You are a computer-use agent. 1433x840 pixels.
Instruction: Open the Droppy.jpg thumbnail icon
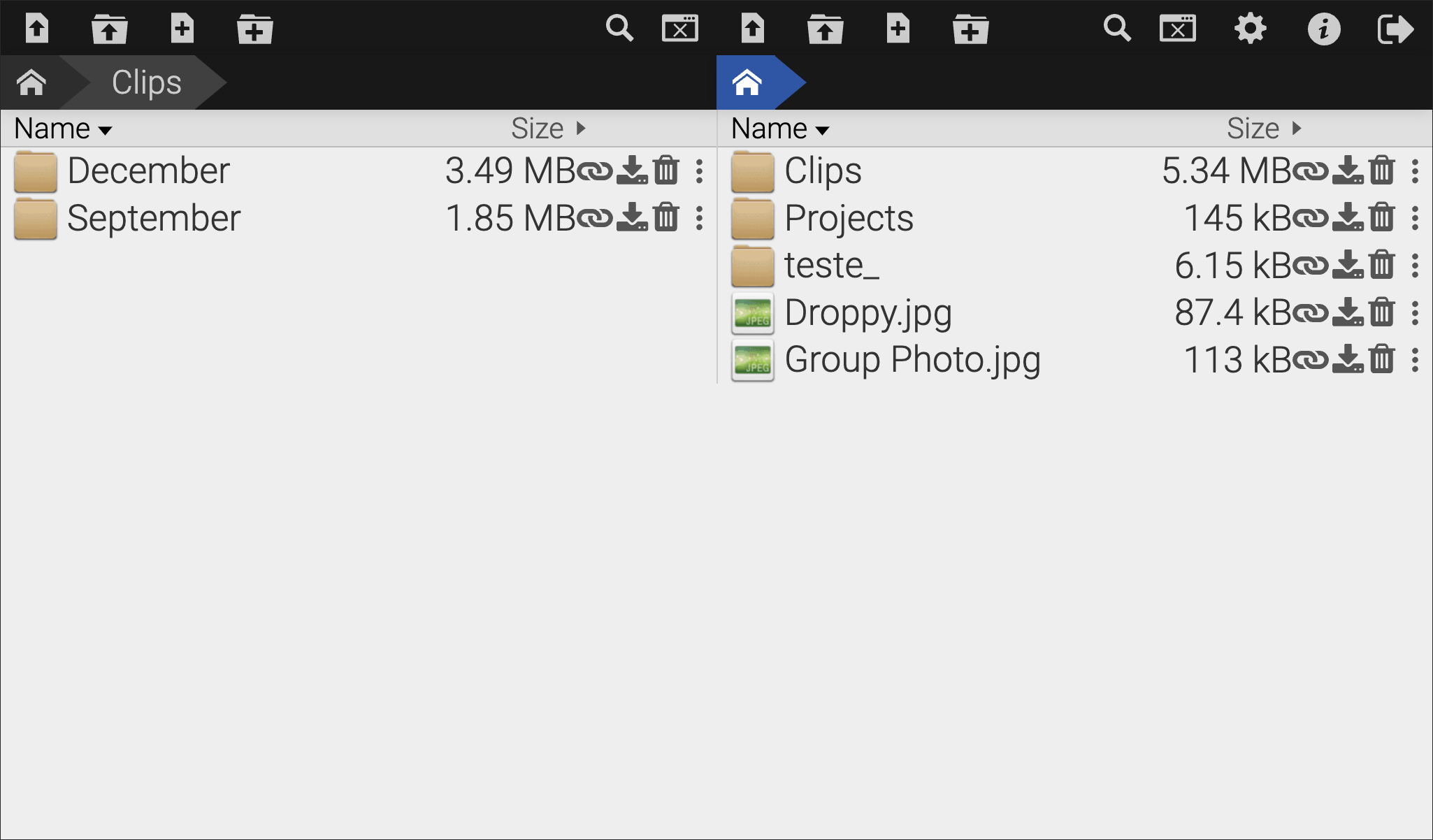pos(752,312)
